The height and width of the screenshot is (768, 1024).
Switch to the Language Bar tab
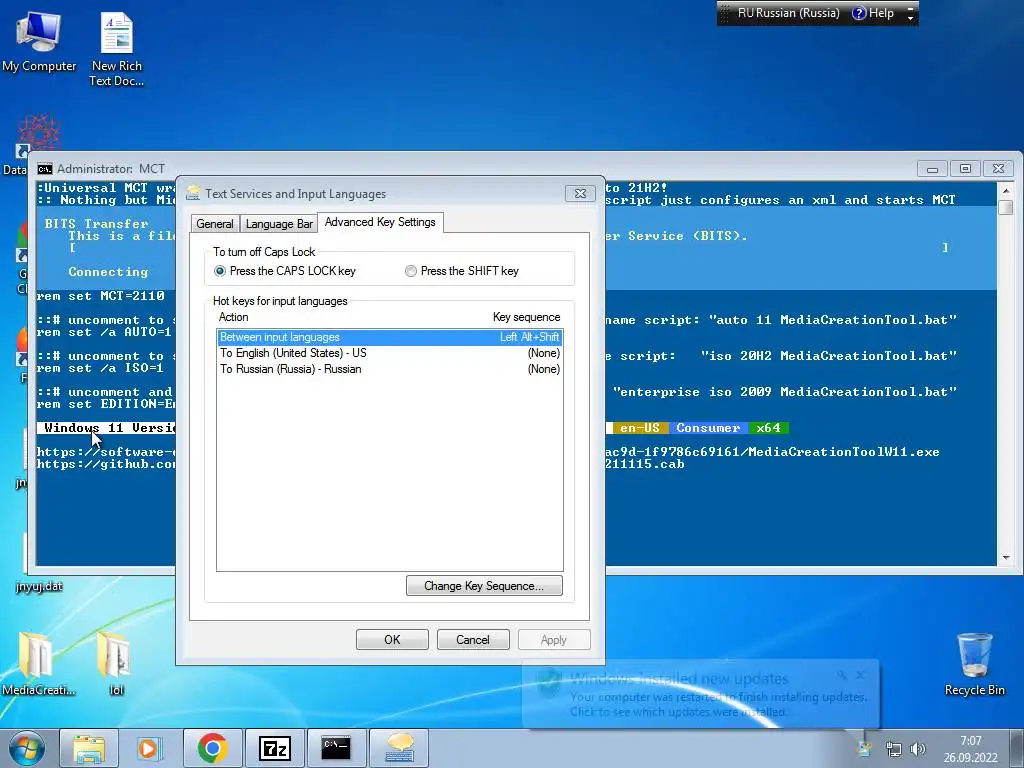[x=279, y=224]
